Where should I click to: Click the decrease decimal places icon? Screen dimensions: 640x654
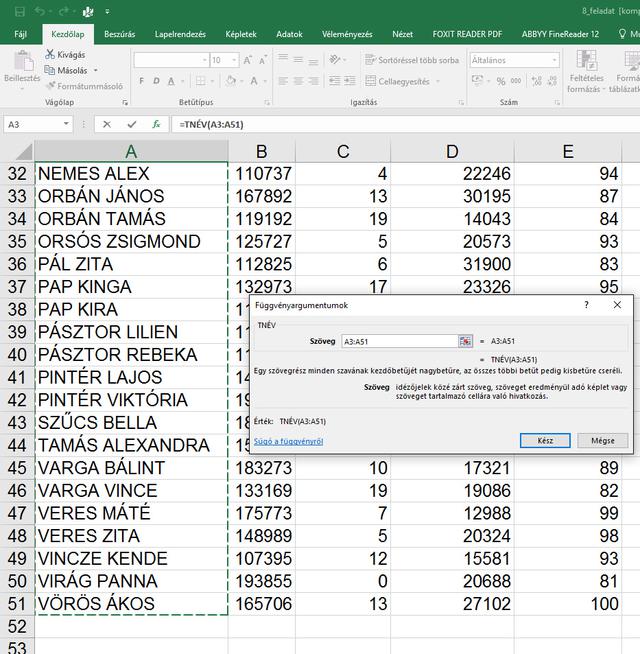point(553,81)
